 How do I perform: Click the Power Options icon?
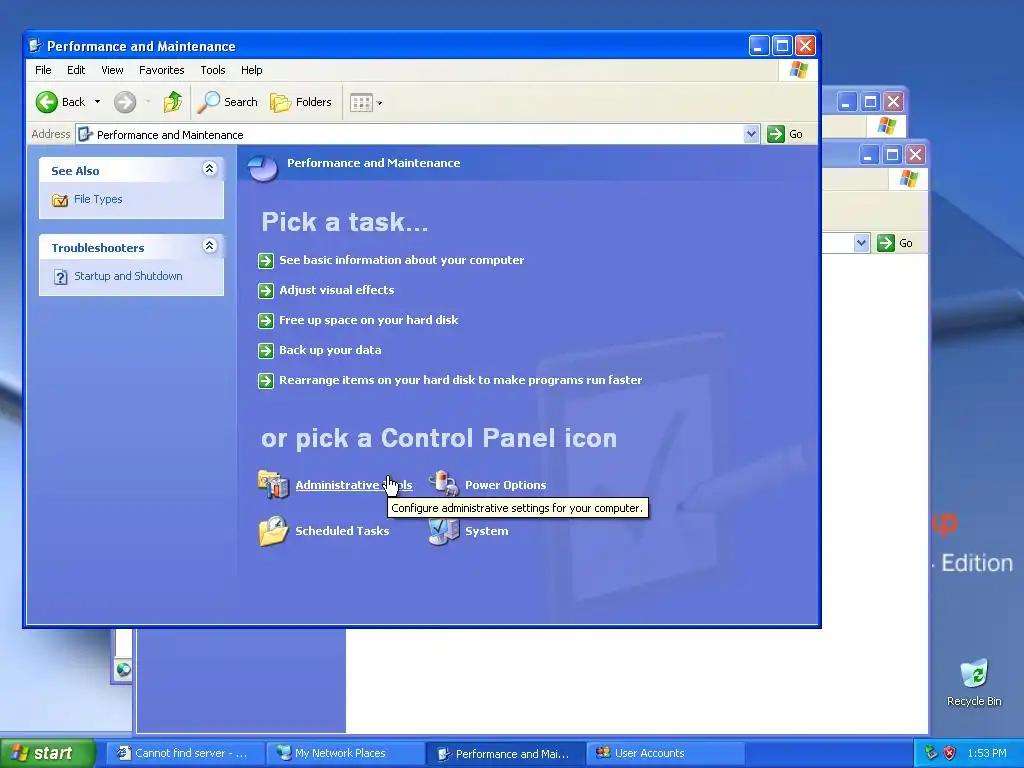(x=443, y=484)
